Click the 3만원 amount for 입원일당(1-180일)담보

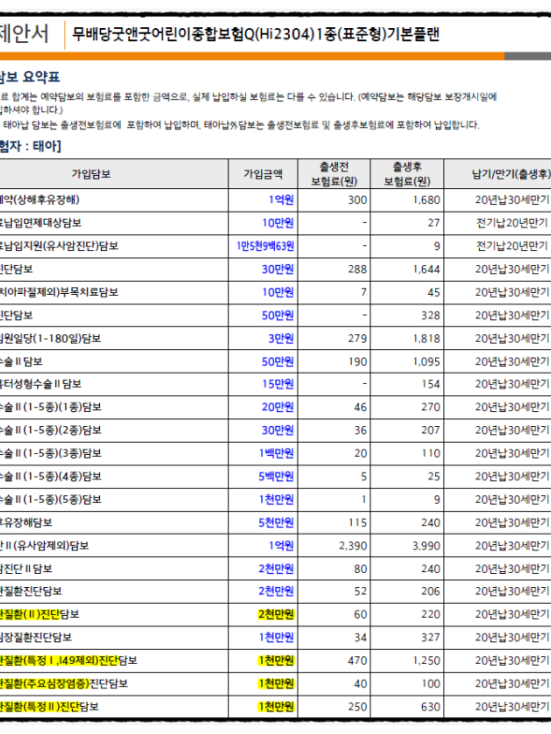(x=281, y=338)
